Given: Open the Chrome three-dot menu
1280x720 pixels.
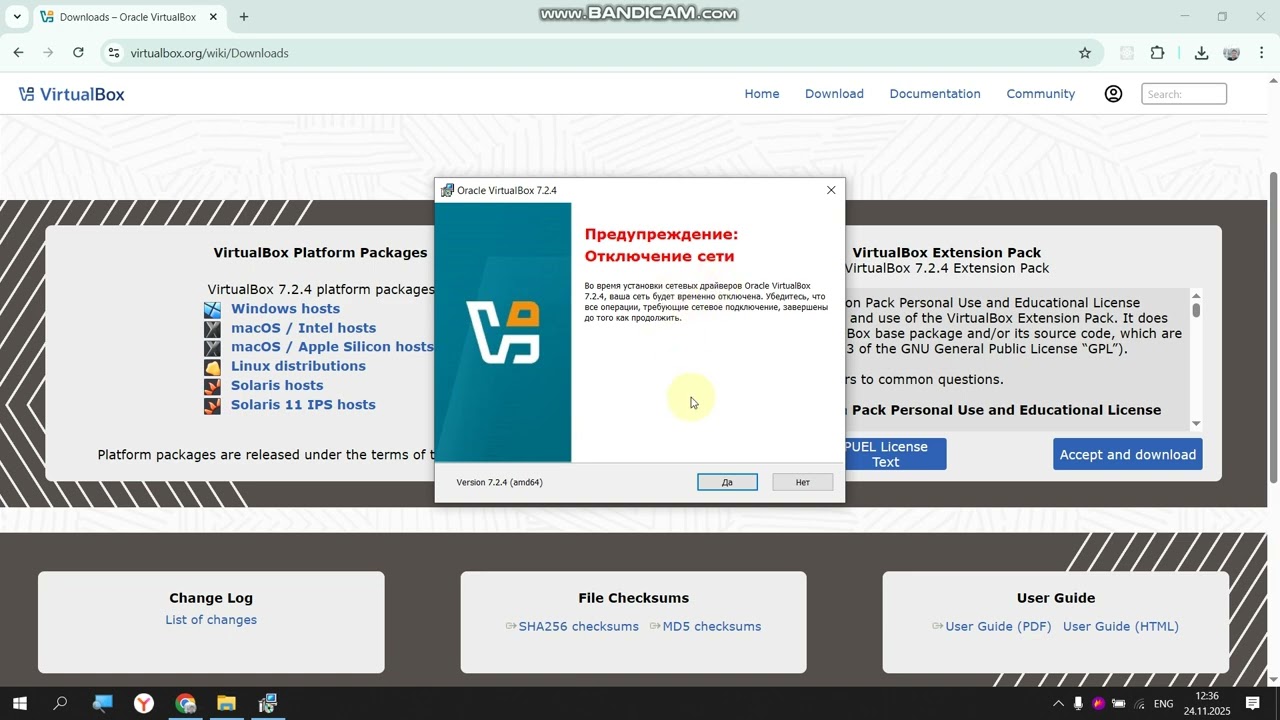Looking at the screenshot, I should (1262, 53).
